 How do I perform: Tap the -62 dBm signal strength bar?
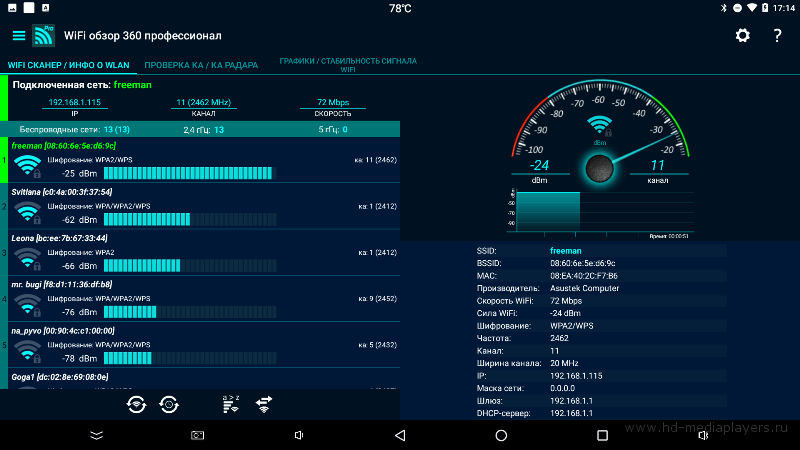pyautogui.click(x=190, y=220)
